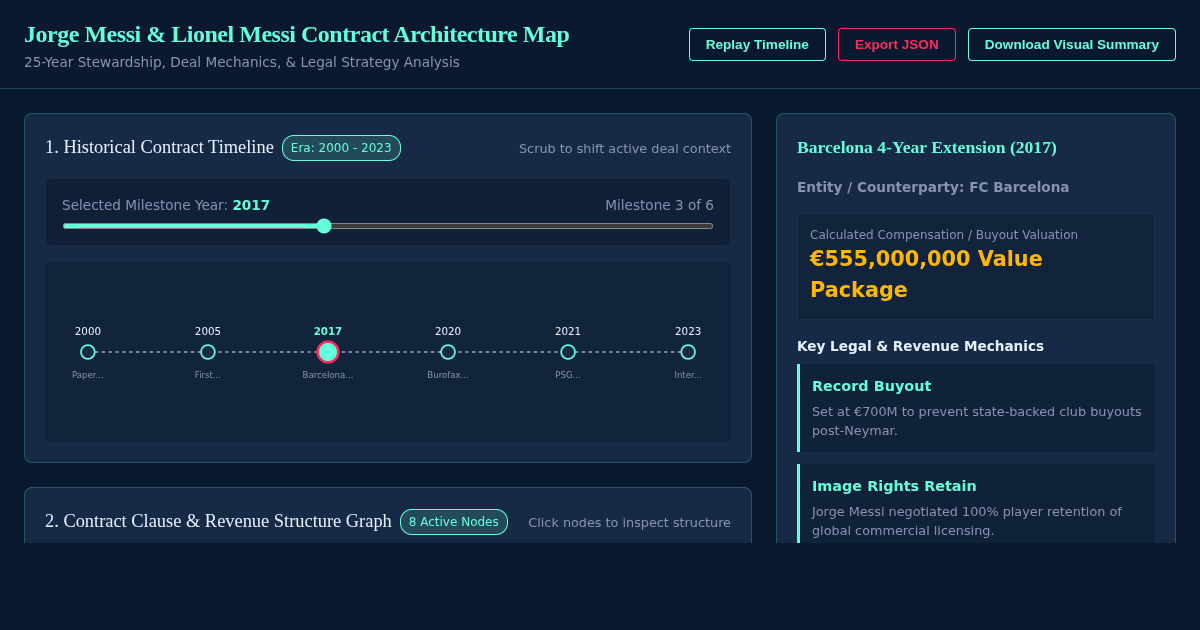Select the 2000 timeline node
This screenshot has height=630, width=1200.
pos(88,352)
